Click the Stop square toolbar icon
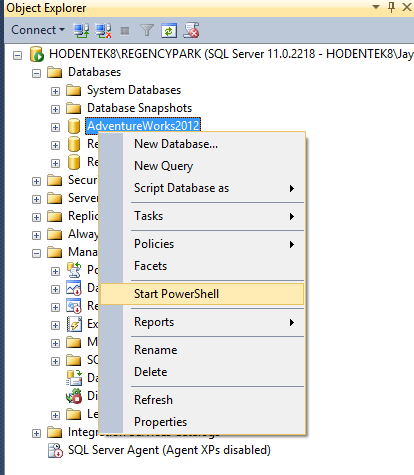The width and height of the screenshot is (414, 475). click(x=125, y=31)
